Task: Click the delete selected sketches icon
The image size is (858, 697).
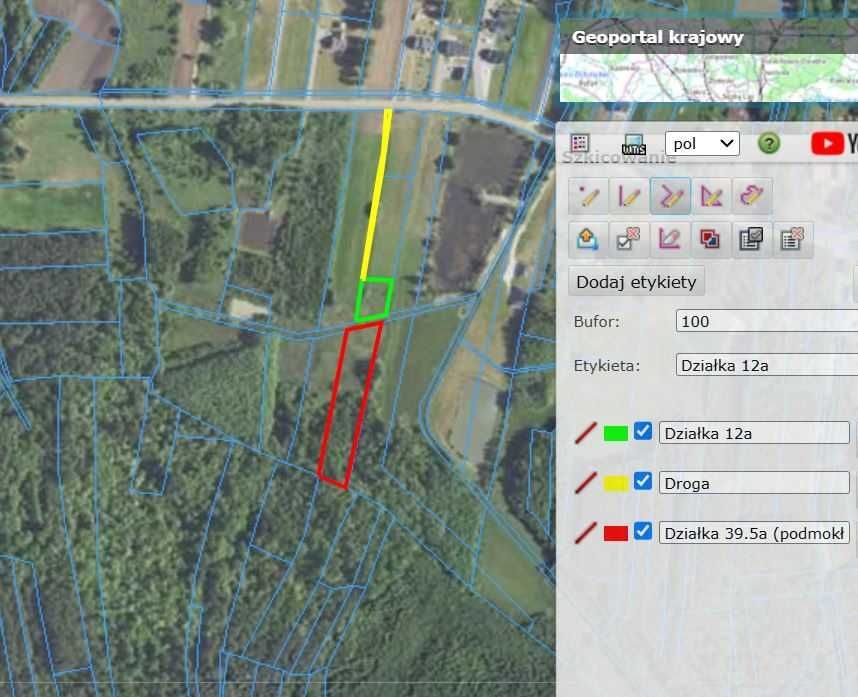Action: point(629,240)
